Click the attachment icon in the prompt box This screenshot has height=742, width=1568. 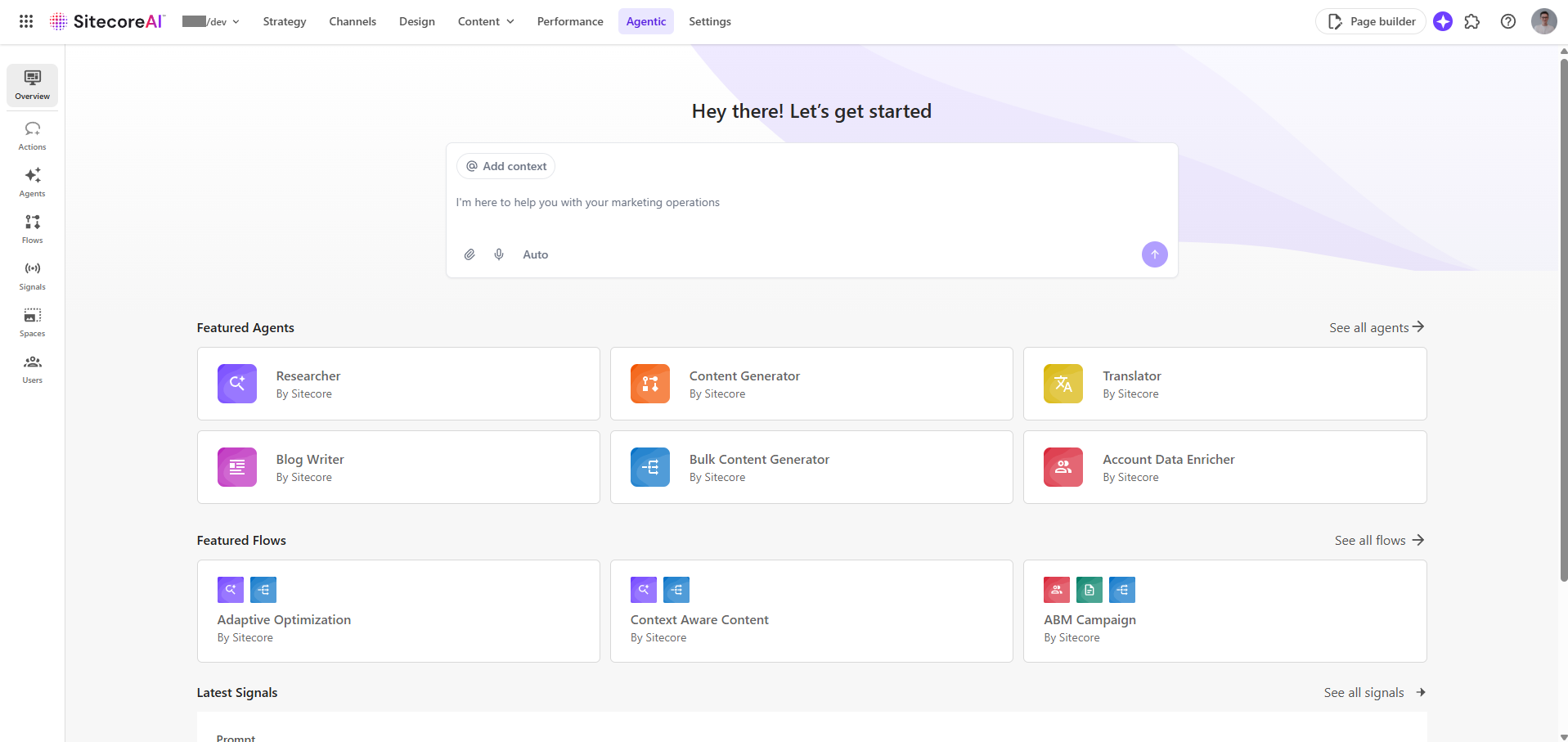click(470, 254)
